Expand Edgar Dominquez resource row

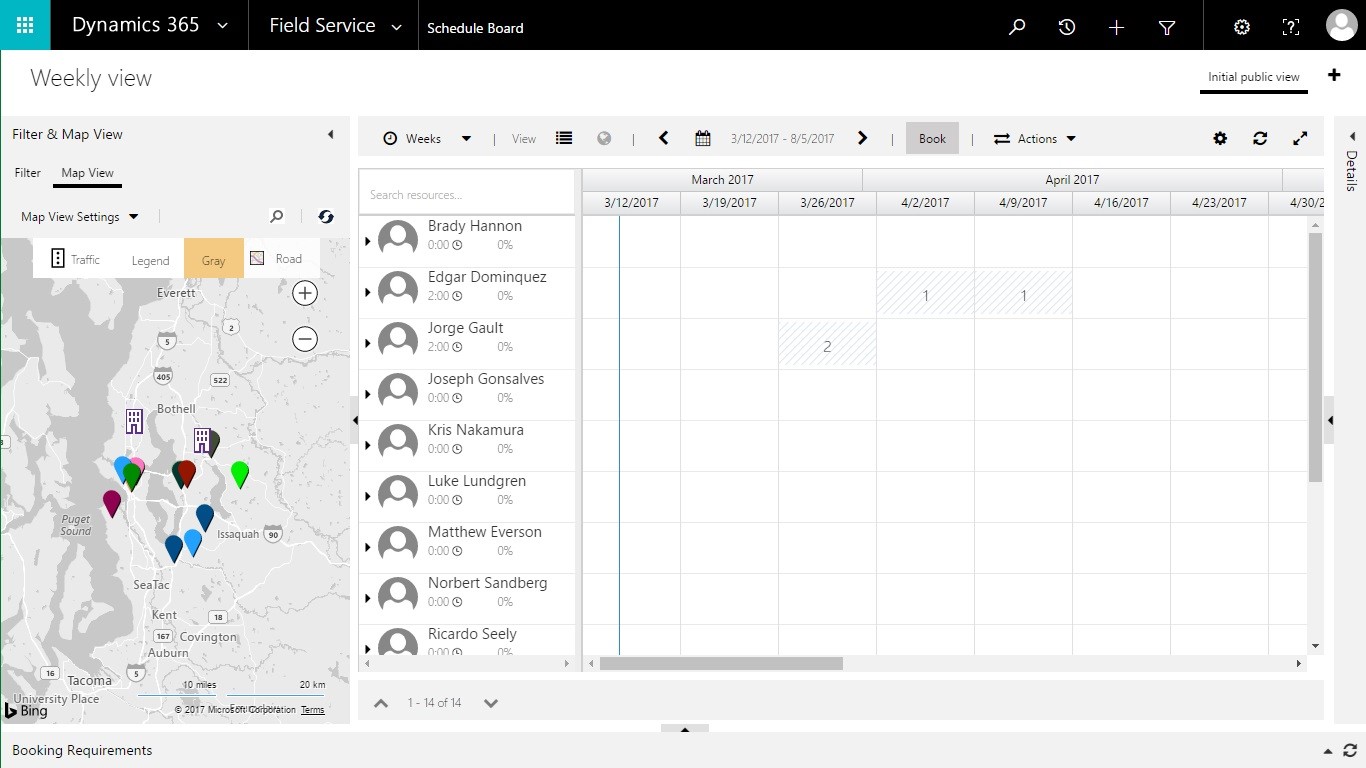coord(368,292)
